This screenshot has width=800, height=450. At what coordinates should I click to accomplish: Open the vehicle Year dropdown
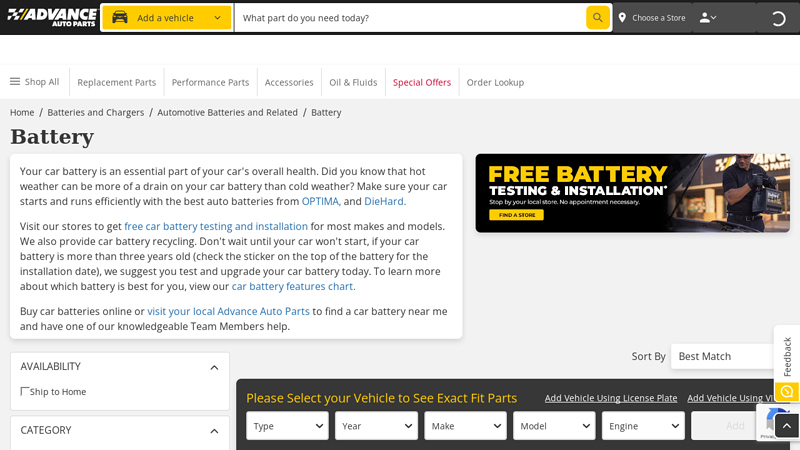[376, 426]
